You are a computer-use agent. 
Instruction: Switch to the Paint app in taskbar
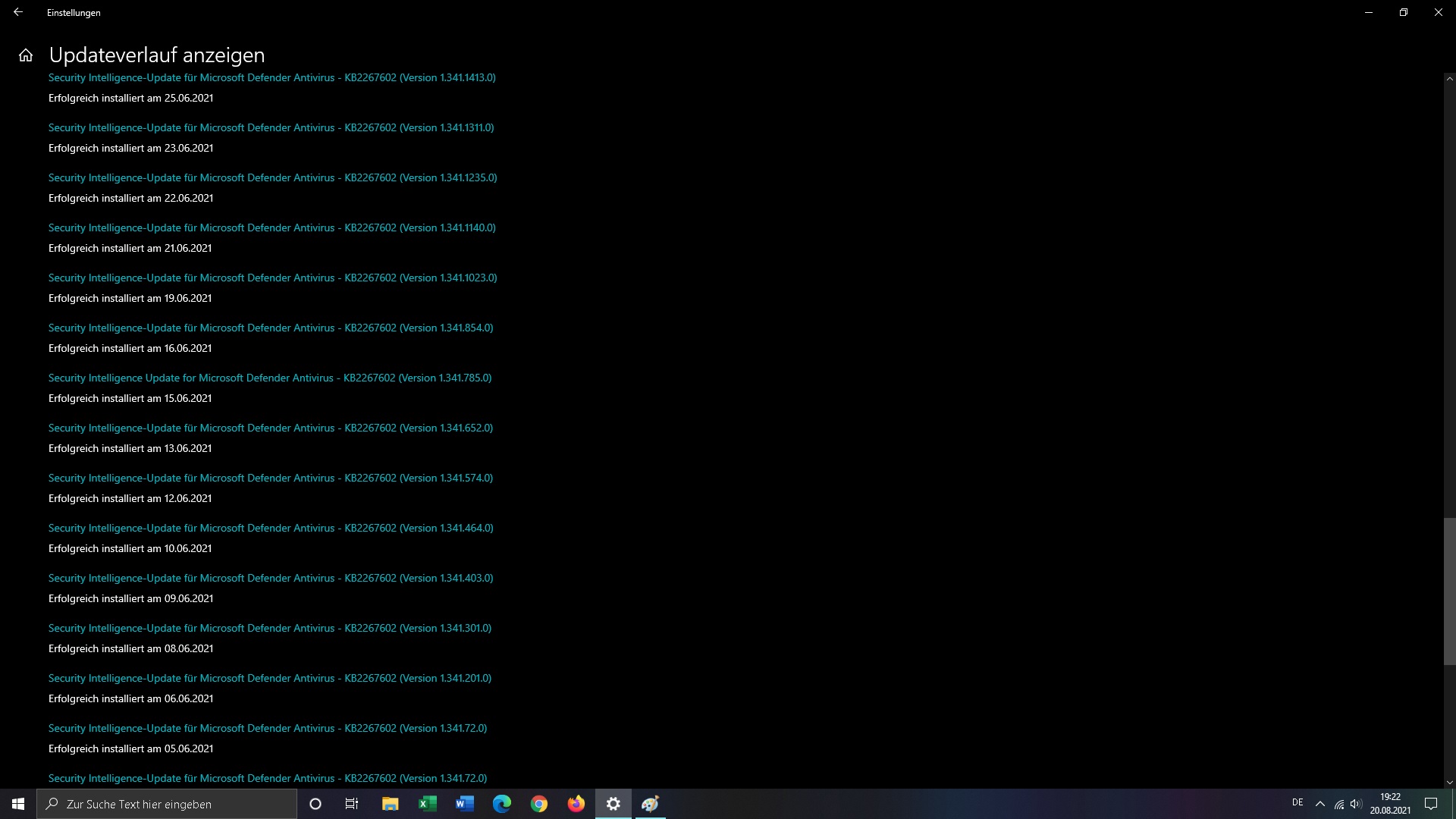tap(650, 804)
